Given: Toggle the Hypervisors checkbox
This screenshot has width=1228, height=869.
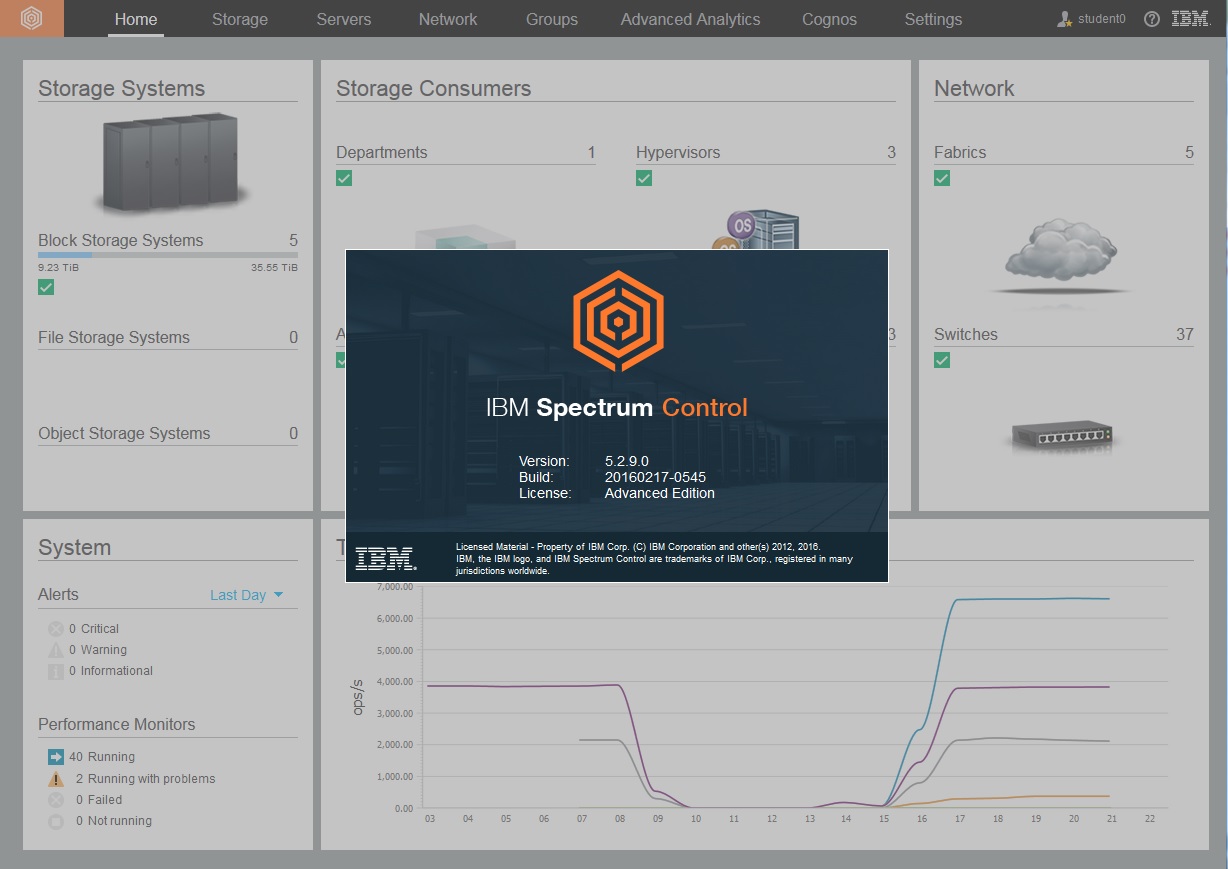Looking at the screenshot, I should click(644, 178).
